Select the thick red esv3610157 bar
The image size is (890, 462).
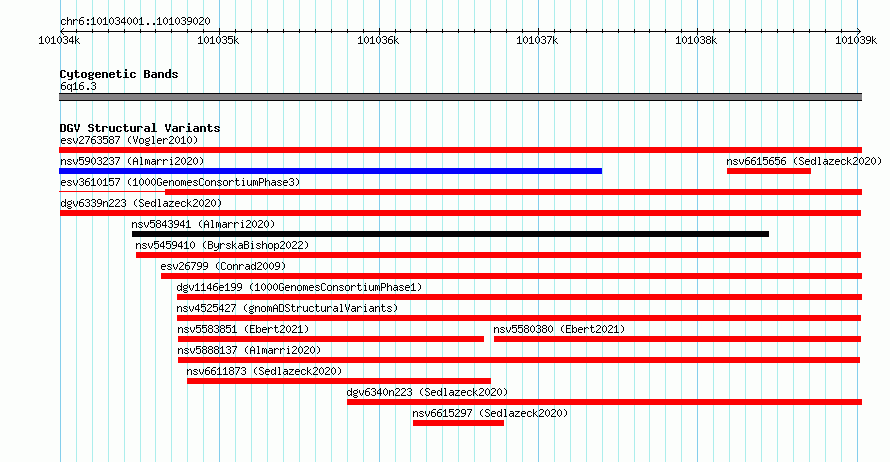514,192
